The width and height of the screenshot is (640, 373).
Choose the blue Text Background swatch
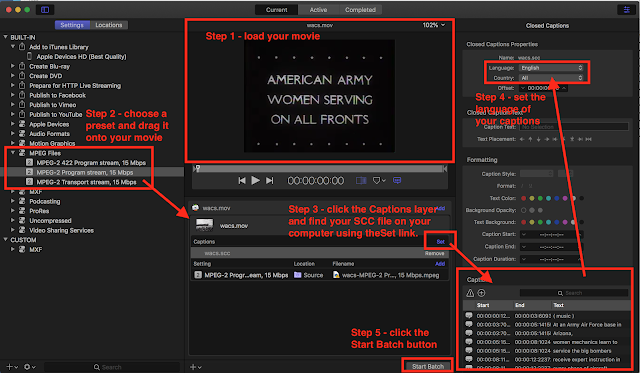tap(557, 222)
